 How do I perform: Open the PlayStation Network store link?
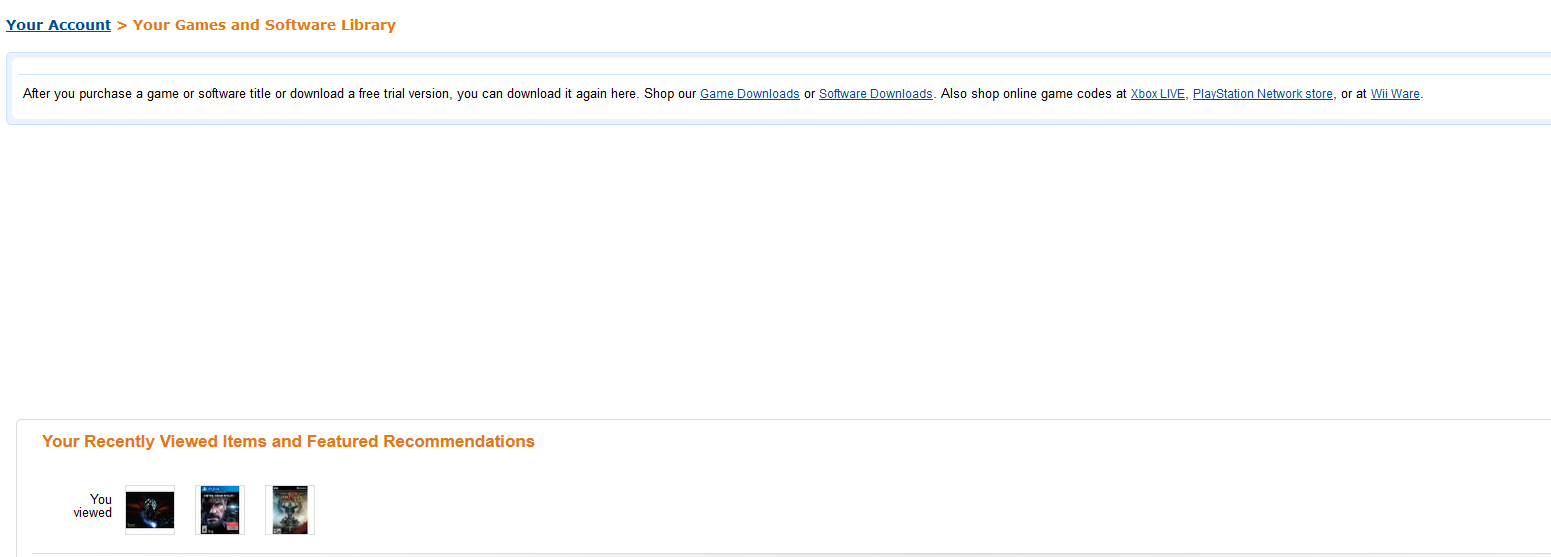pos(1263,94)
